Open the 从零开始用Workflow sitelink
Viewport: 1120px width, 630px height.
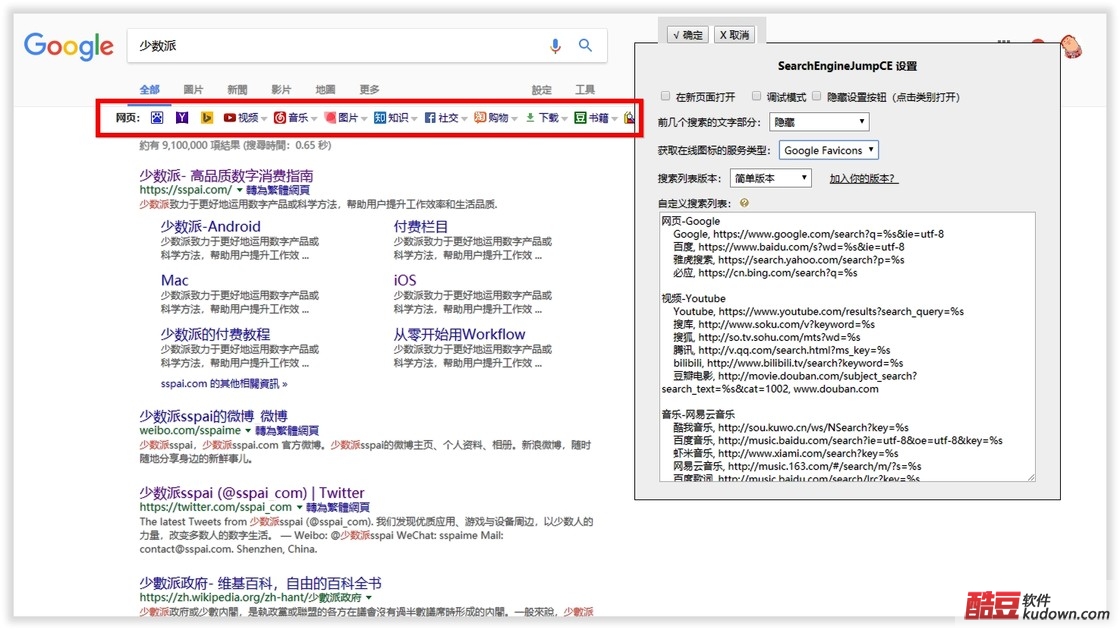point(459,334)
